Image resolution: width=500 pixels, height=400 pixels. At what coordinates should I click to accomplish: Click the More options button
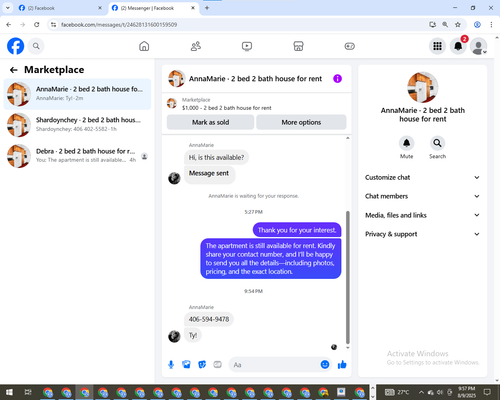point(301,122)
